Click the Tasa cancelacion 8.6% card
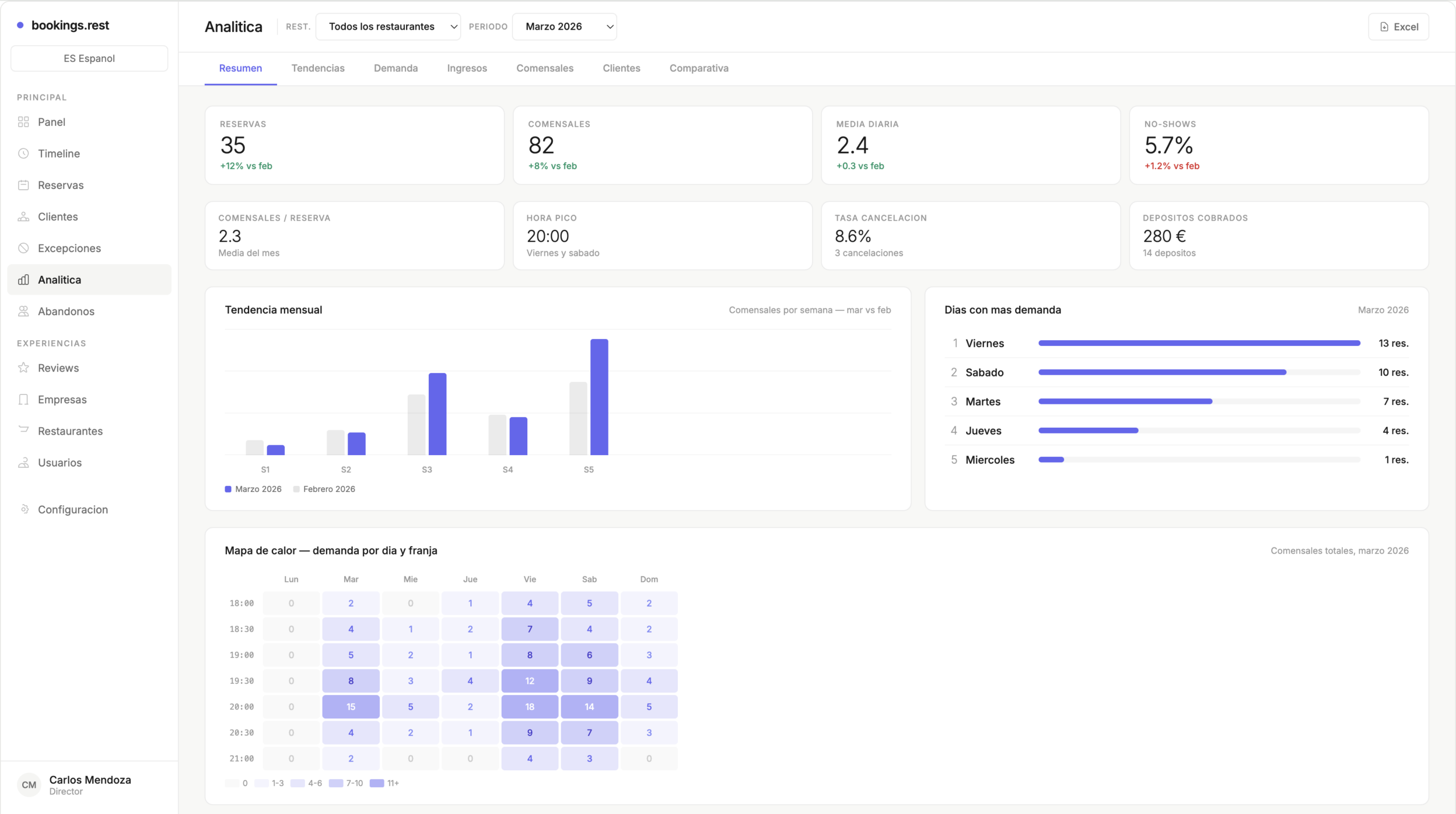This screenshot has width=1456, height=814. click(x=971, y=235)
